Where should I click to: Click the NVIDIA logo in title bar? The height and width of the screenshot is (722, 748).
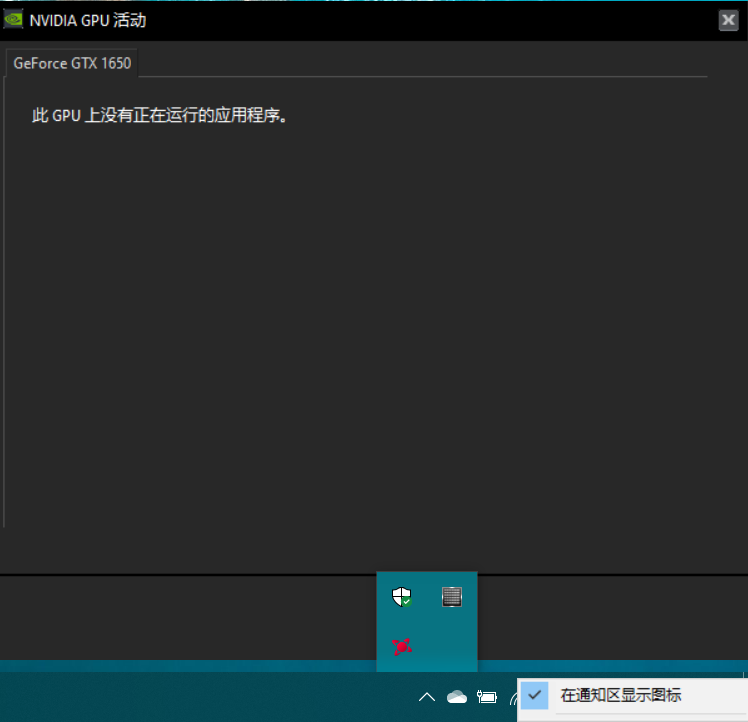[13, 20]
